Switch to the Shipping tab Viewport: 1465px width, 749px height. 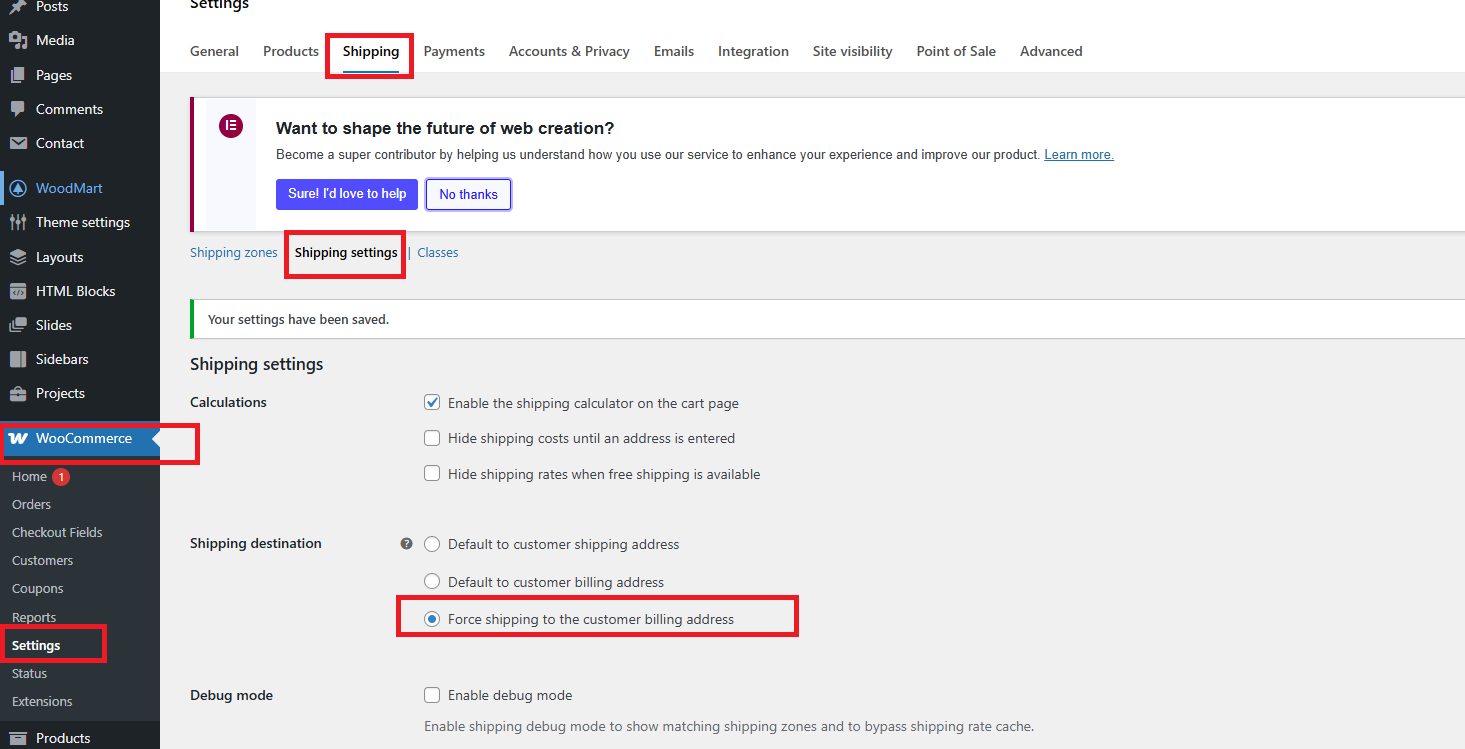click(x=371, y=51)
